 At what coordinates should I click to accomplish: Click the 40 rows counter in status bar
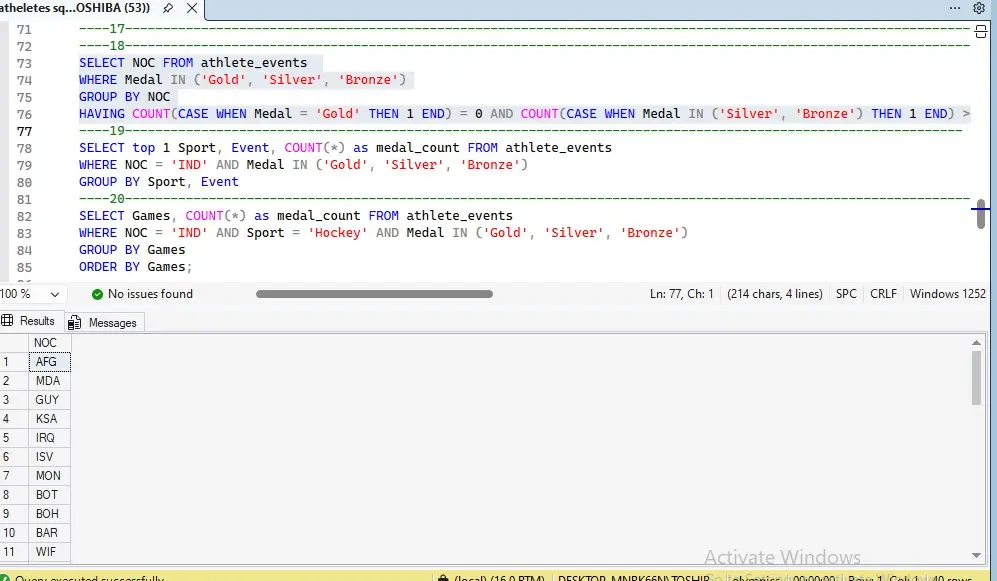point(951,578)
